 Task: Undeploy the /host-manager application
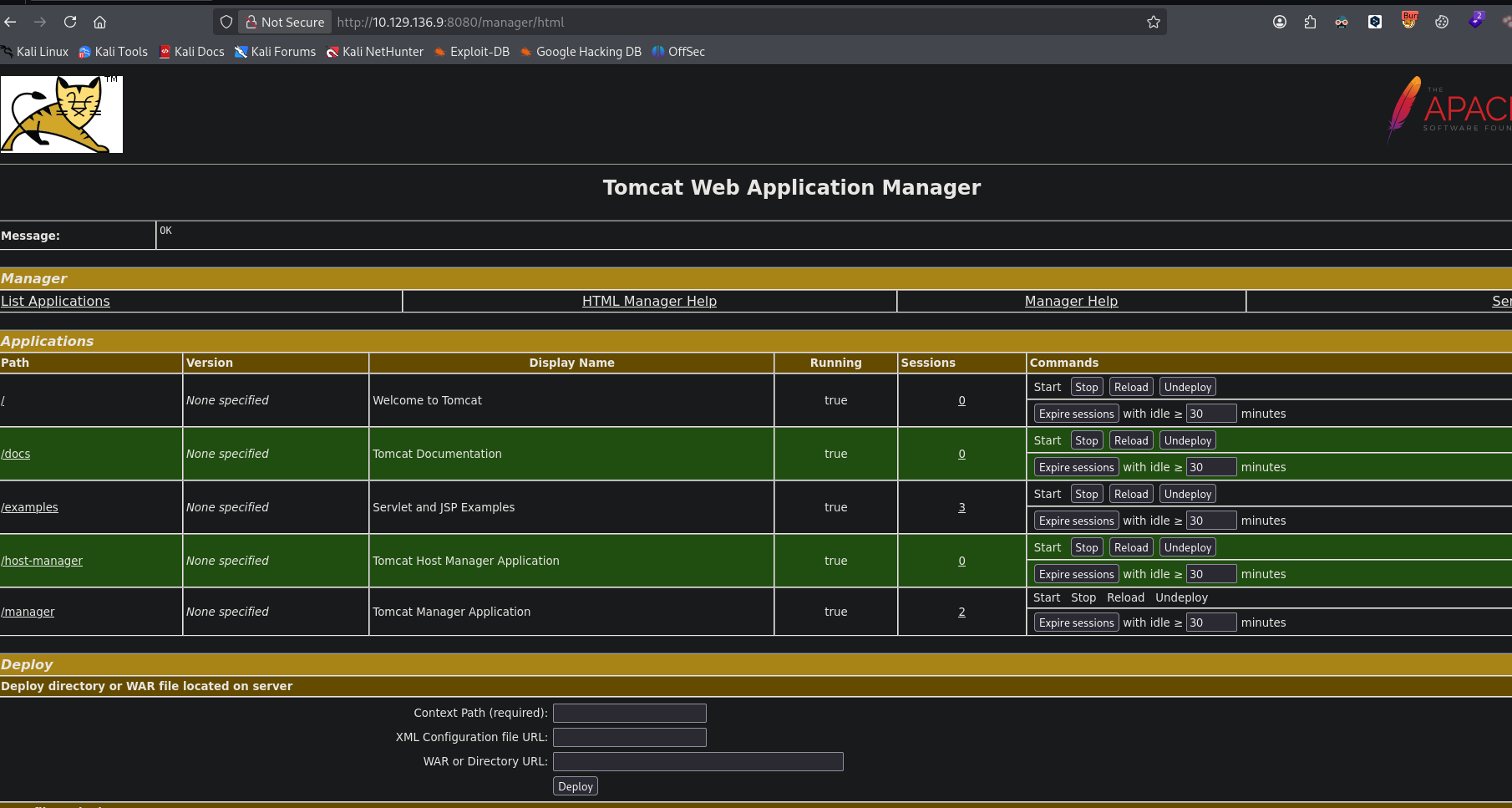click(1187, 547)
